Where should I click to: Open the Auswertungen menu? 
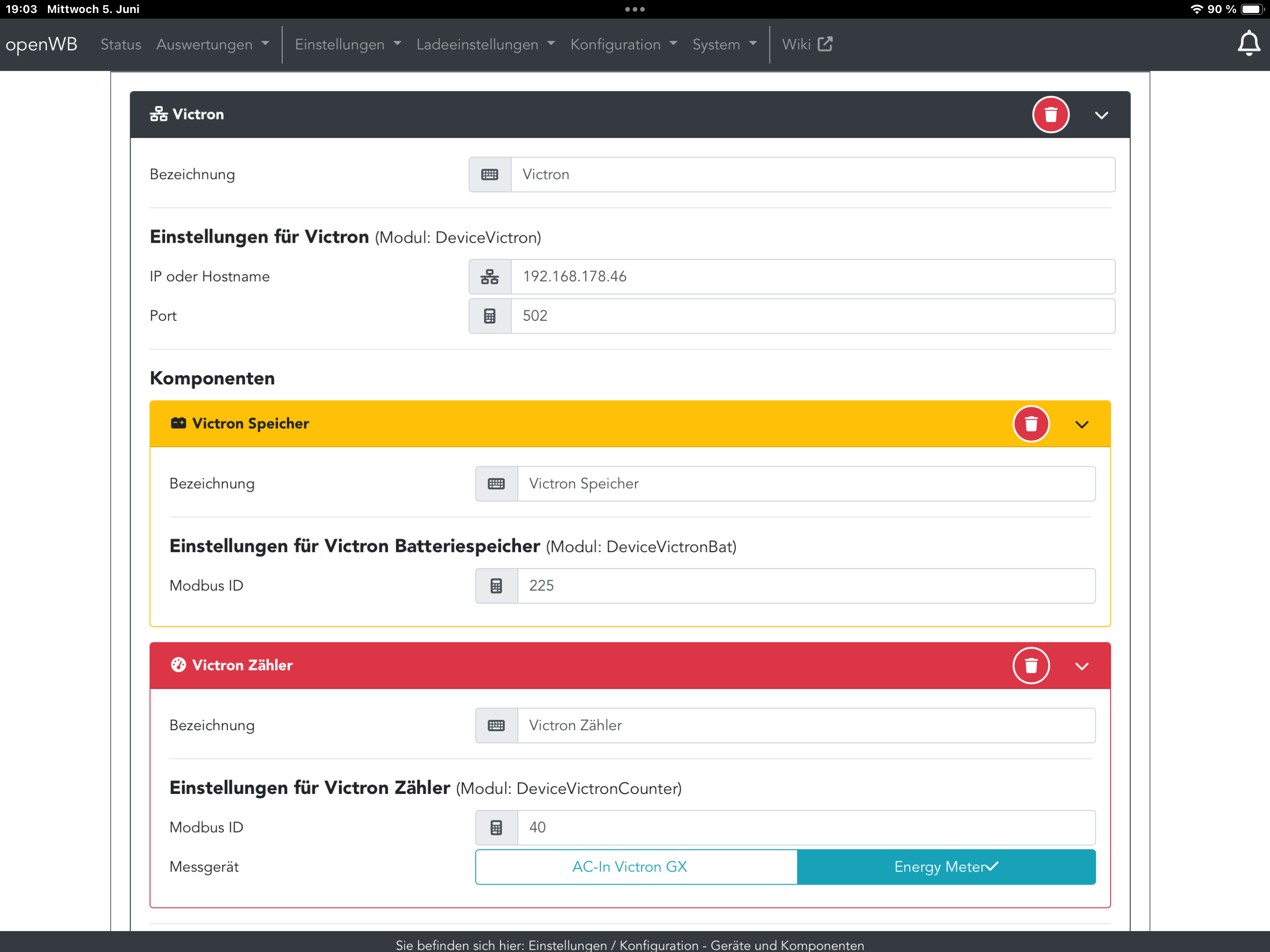[x=212, y=44]
